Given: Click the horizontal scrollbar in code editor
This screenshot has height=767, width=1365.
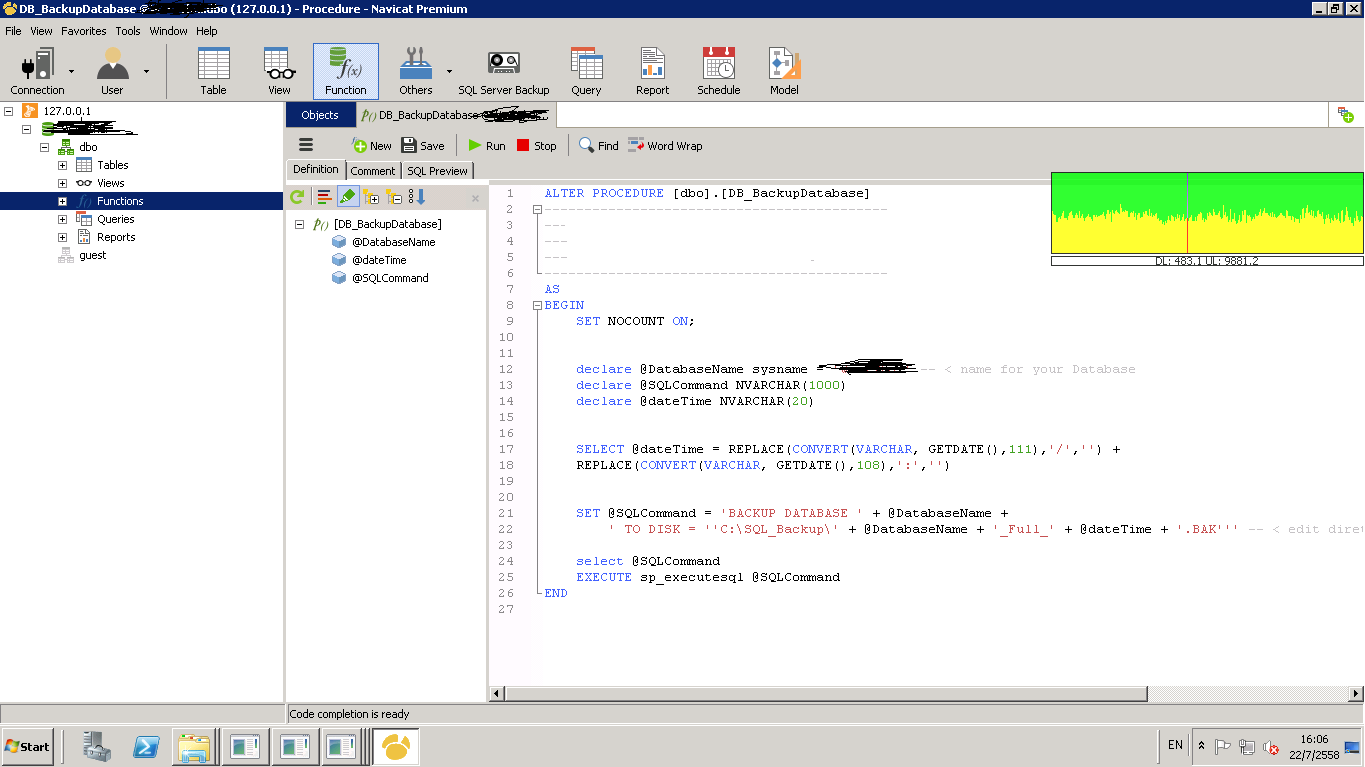Looking at the screenshot, I should point(826,693).
